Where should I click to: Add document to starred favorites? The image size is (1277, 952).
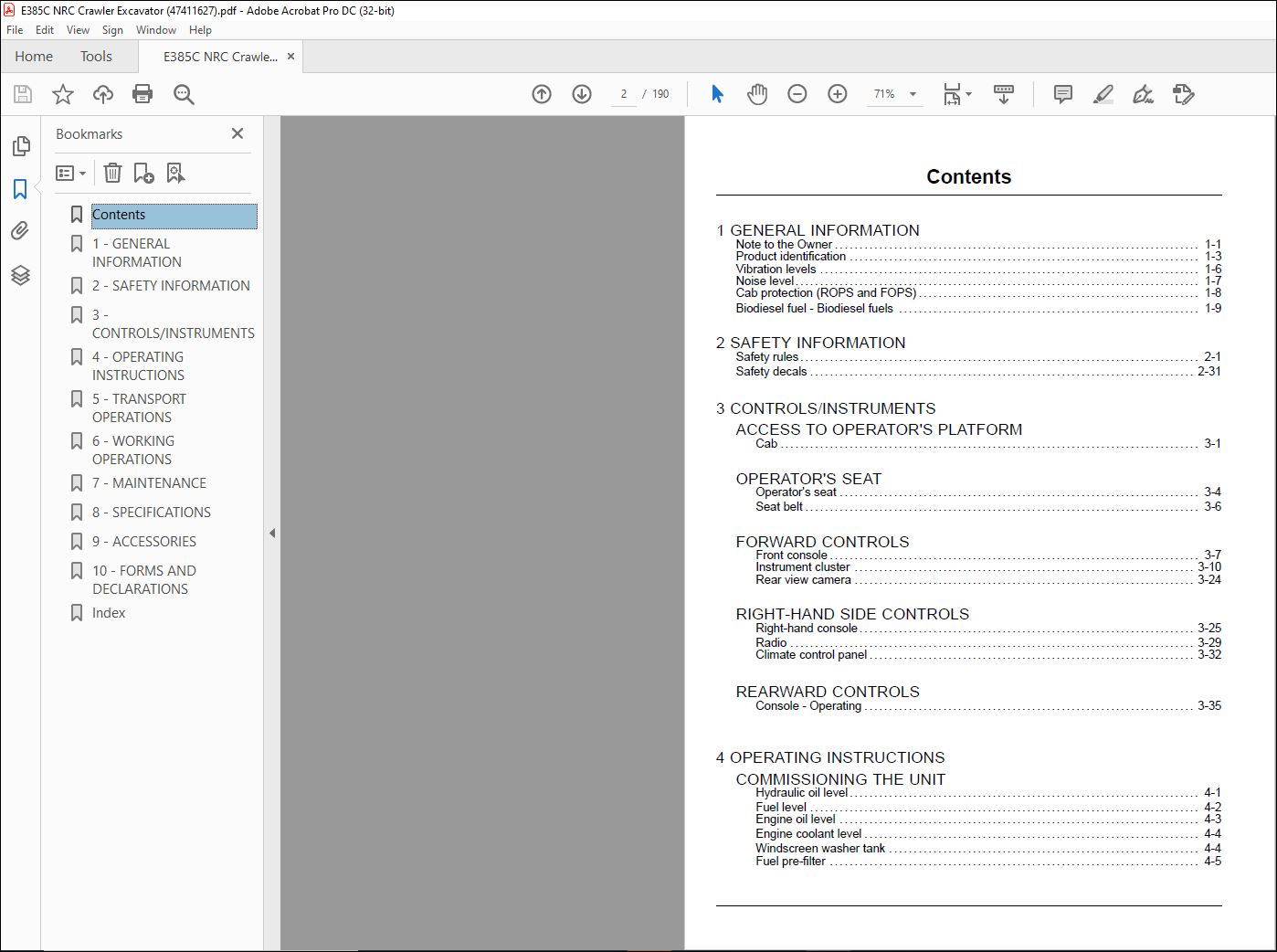coord(63,94)
